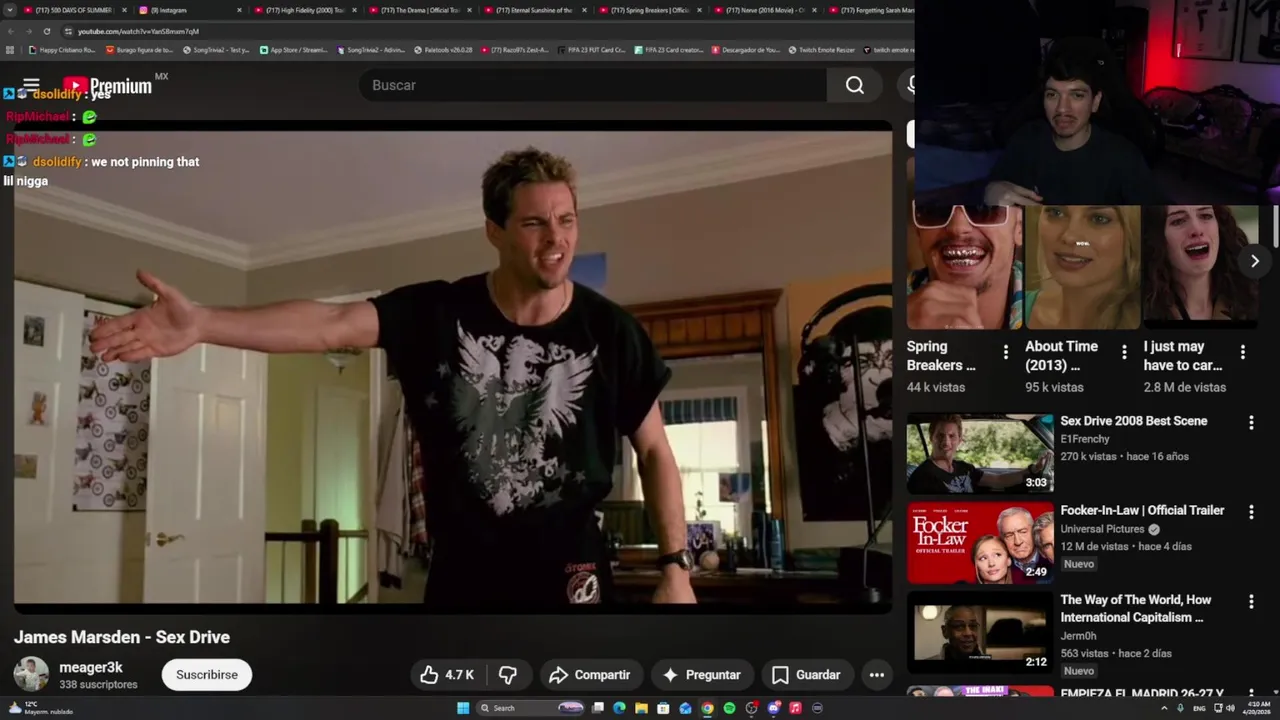Viewport: 1280px width, 720px height.
Task: Click Universal Pictures channel name
Action: coord(1102,529)
